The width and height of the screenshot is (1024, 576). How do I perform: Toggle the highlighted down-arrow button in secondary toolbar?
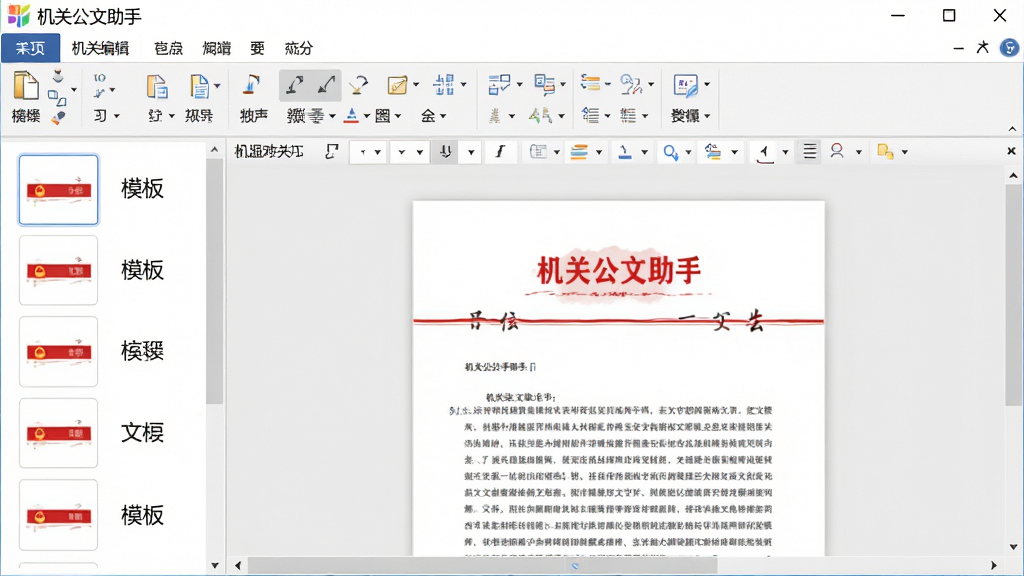[446, 152]
